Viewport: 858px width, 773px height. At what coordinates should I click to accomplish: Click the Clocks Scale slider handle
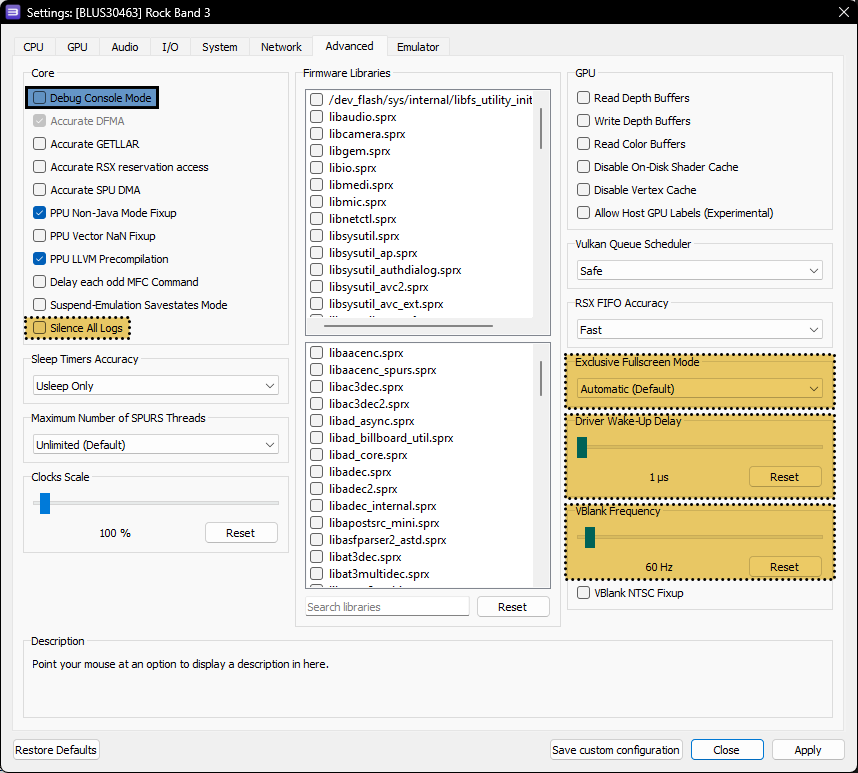(45, 503)
